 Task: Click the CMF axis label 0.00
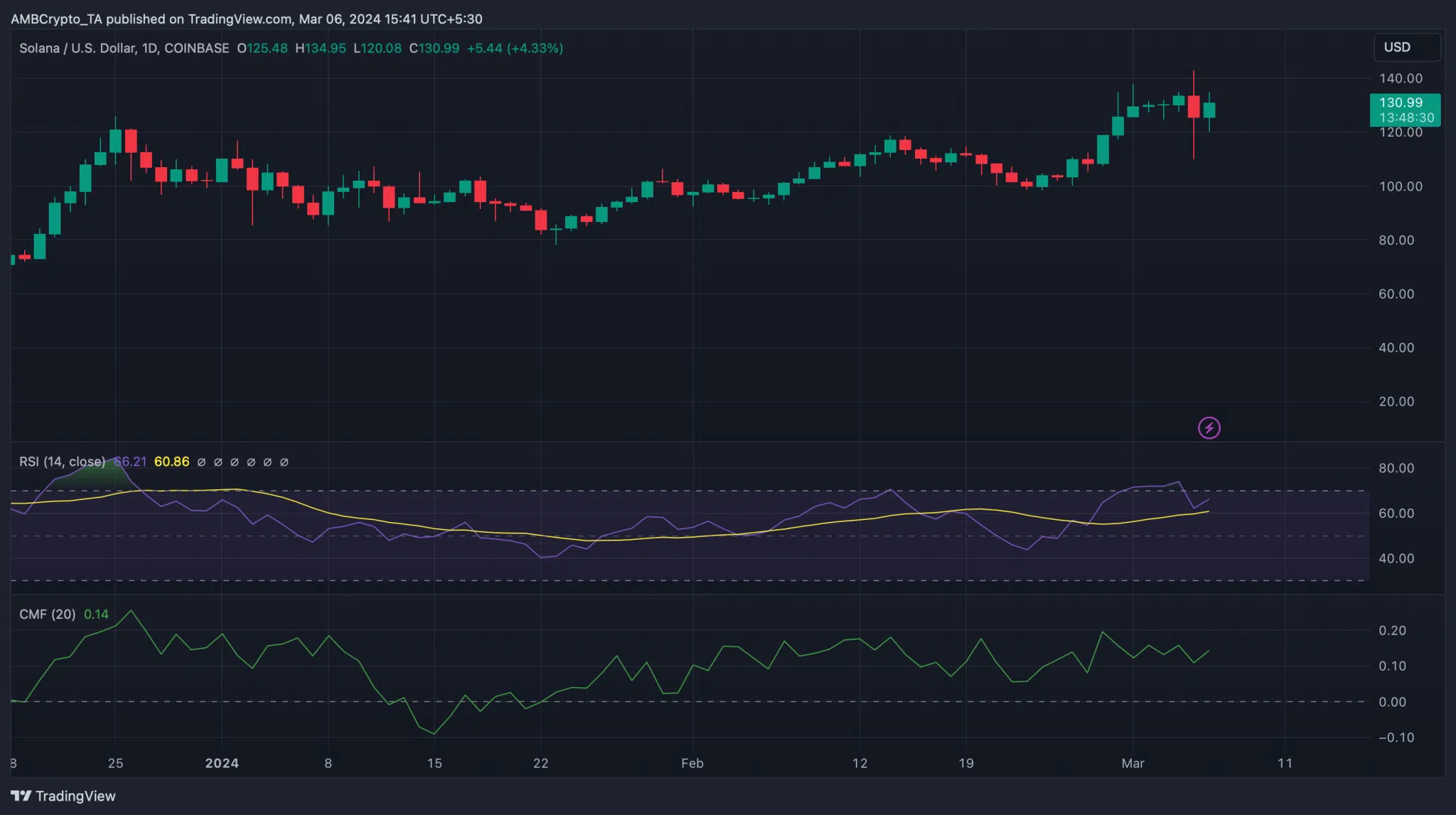tap(1392, 702)
